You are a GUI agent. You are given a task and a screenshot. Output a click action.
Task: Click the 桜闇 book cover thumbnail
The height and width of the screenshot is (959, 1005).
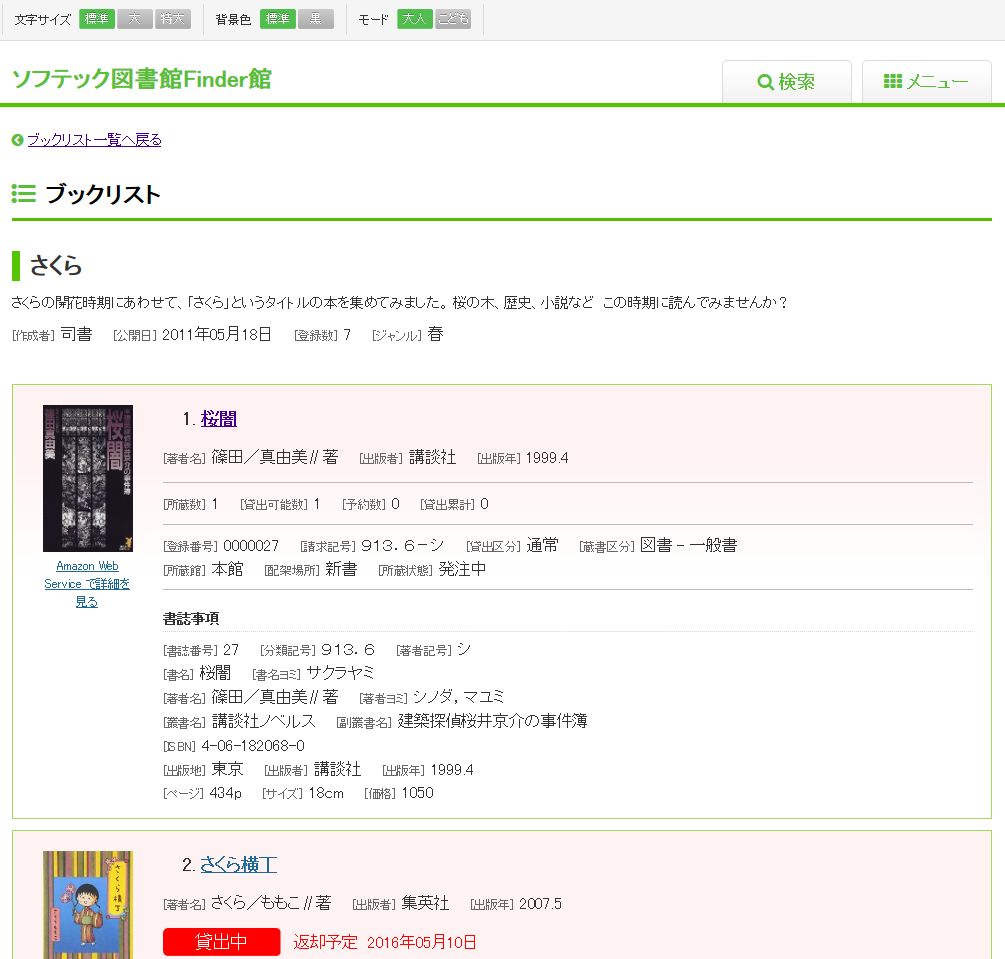coord(88,478)
